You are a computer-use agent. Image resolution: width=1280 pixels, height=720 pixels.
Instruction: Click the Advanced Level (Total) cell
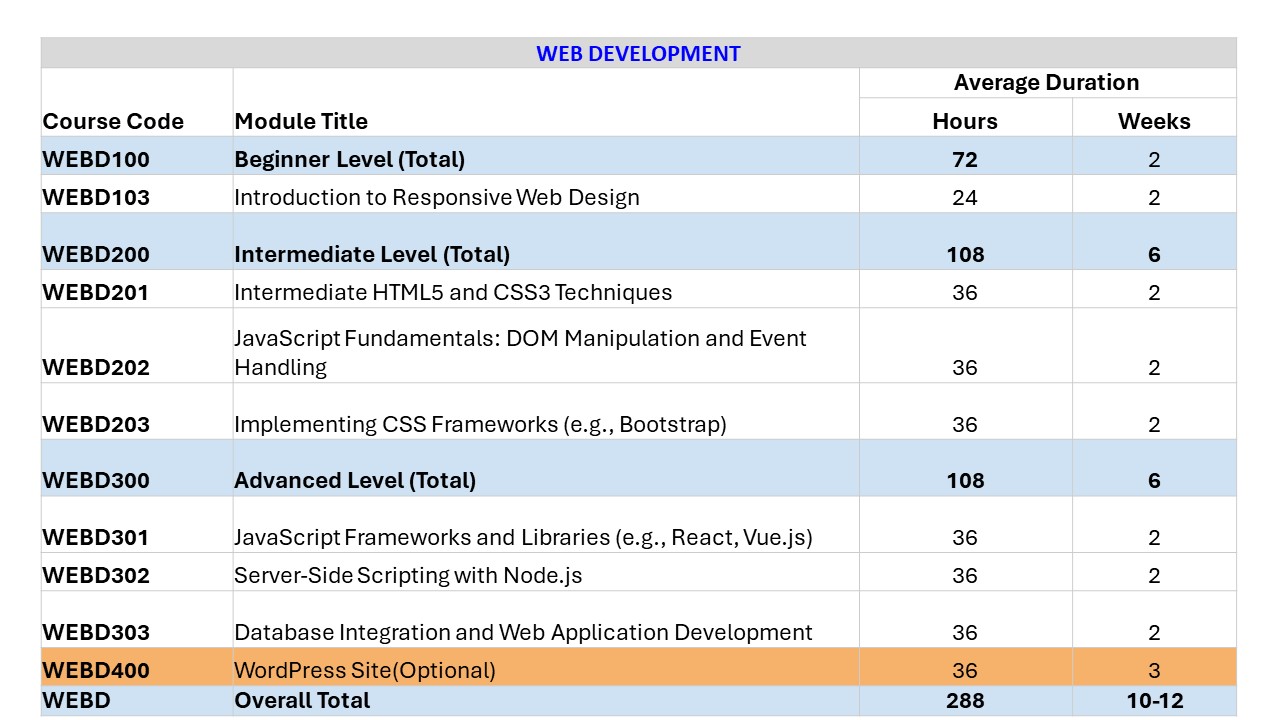[x=354, y=480]
